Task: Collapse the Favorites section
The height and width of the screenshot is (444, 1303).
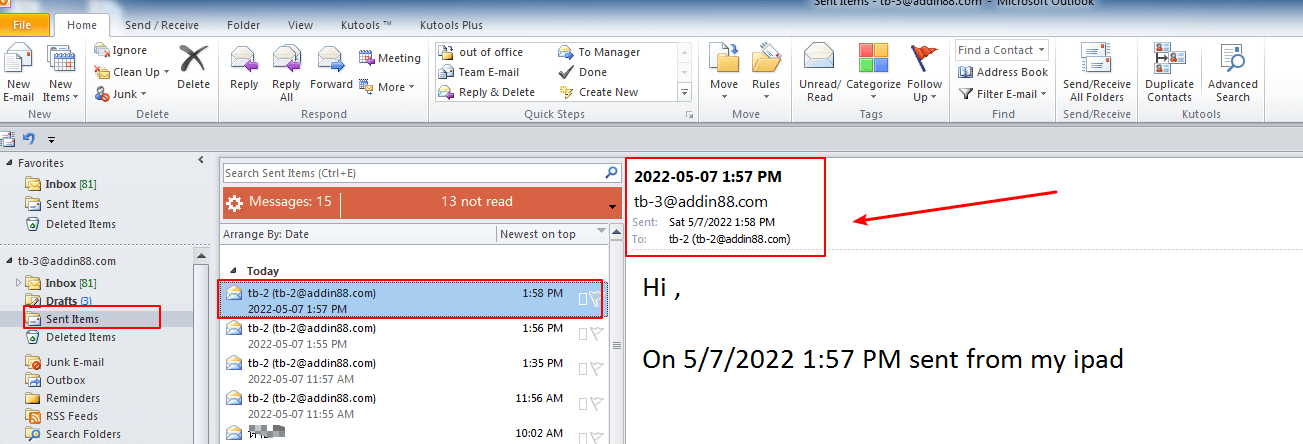Action: pos(10,163)
